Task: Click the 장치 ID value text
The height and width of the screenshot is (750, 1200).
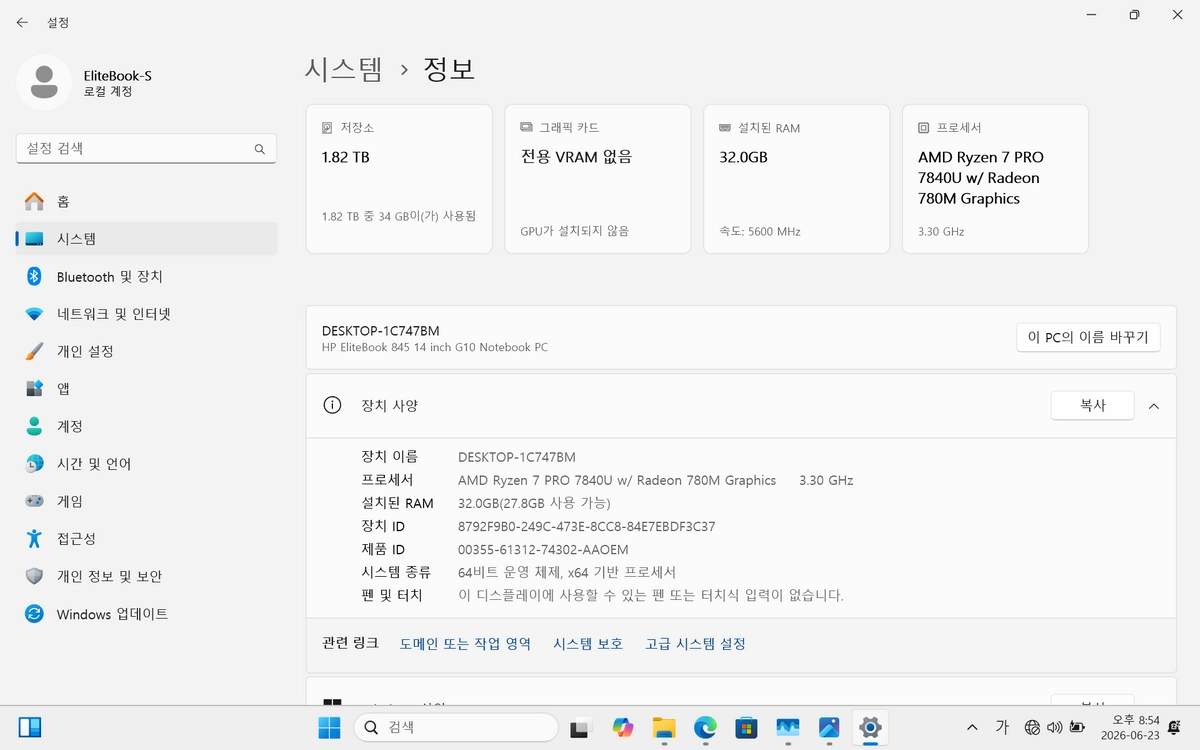Action: [587, 526]
